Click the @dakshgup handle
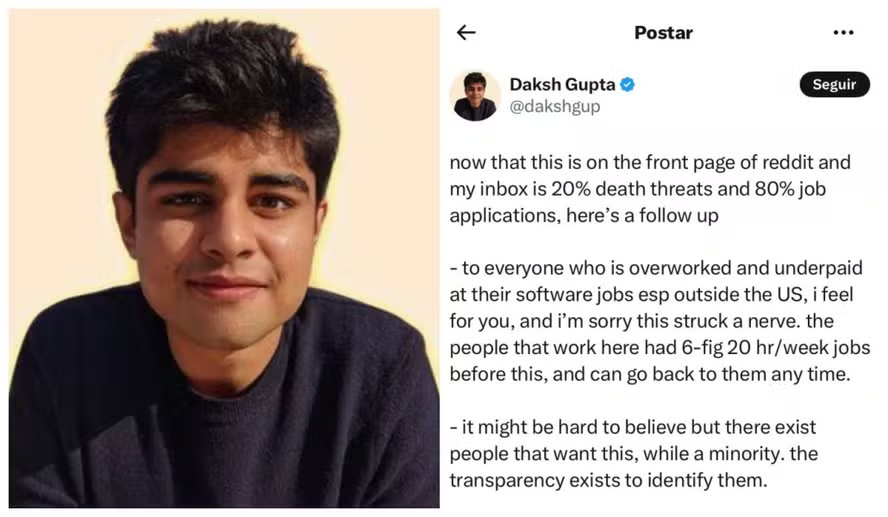This screenshot has width=888, height=517. coord(555,106)
